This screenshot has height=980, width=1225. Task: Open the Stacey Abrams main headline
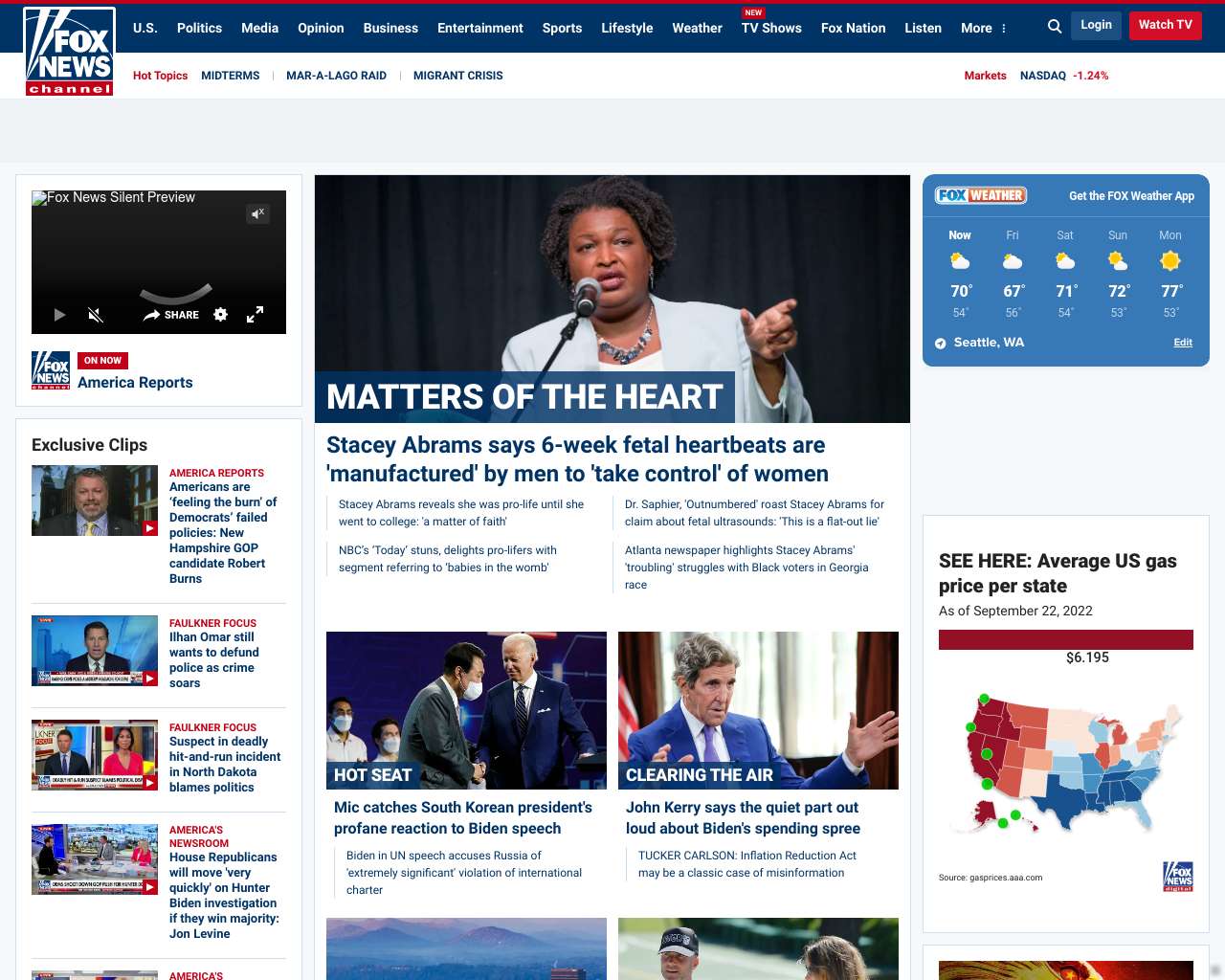577,459
